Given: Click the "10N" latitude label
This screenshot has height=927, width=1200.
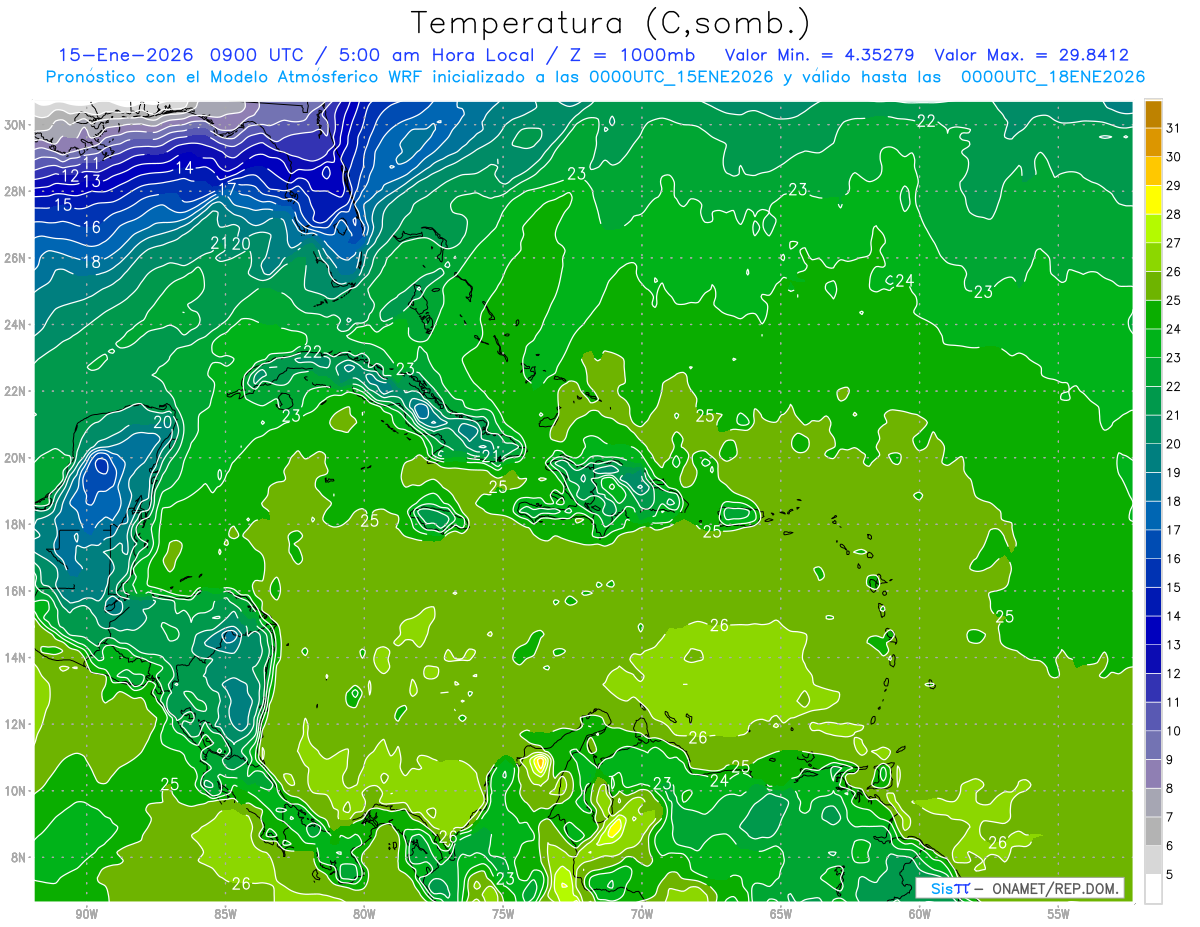Looking at the screenshot, I should pos(16,790).
